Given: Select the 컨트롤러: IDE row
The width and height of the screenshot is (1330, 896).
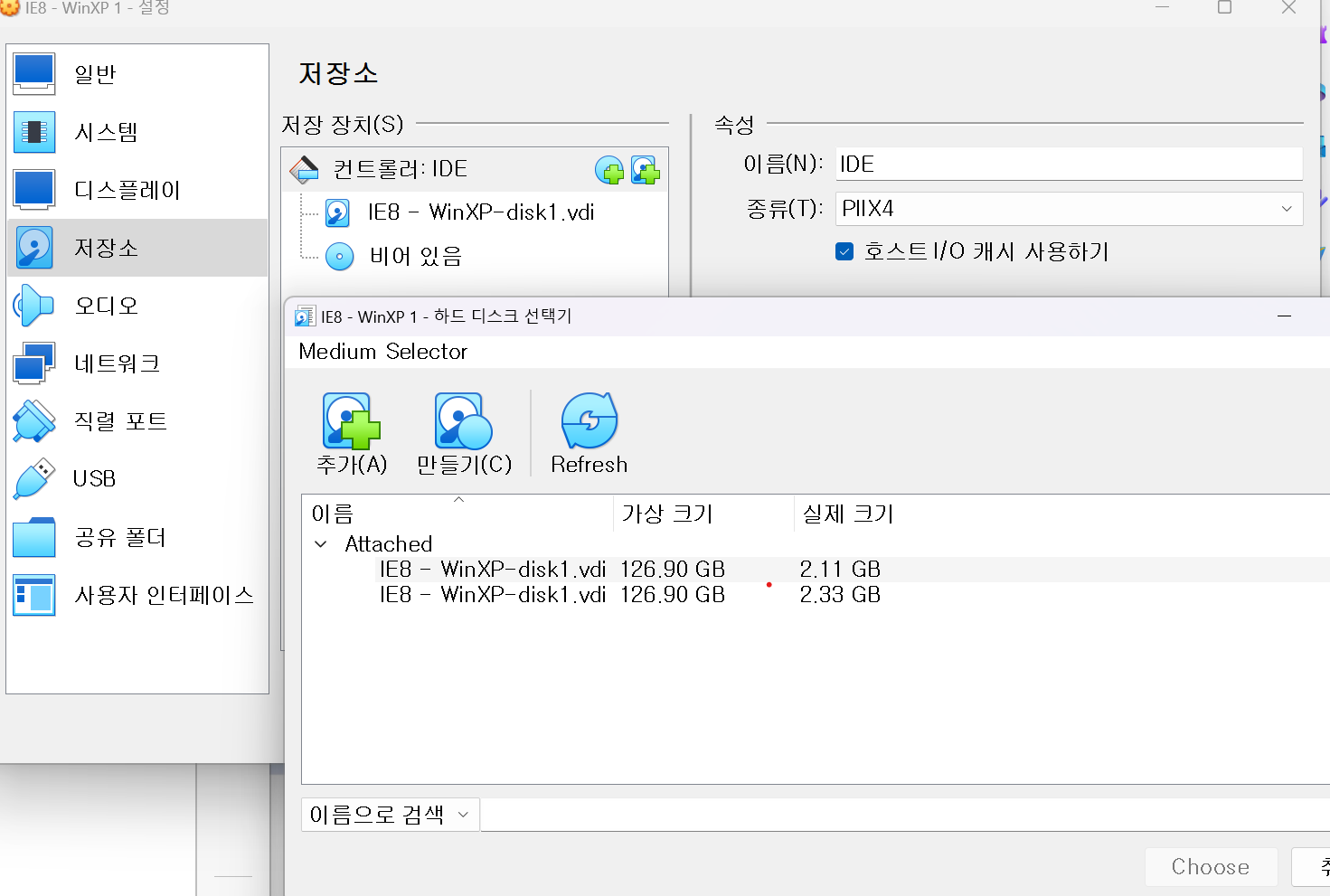Looking at the screenshot, I should (475, 169).
